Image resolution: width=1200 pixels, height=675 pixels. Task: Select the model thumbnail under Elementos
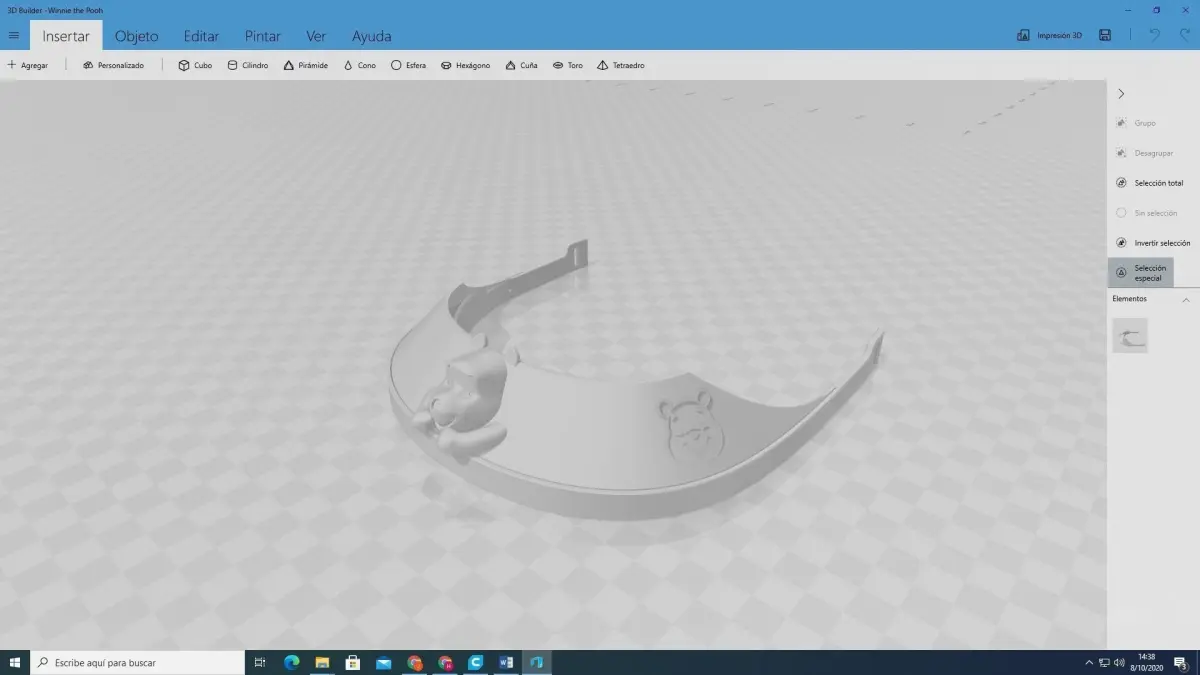click(x=1130, y=336)
